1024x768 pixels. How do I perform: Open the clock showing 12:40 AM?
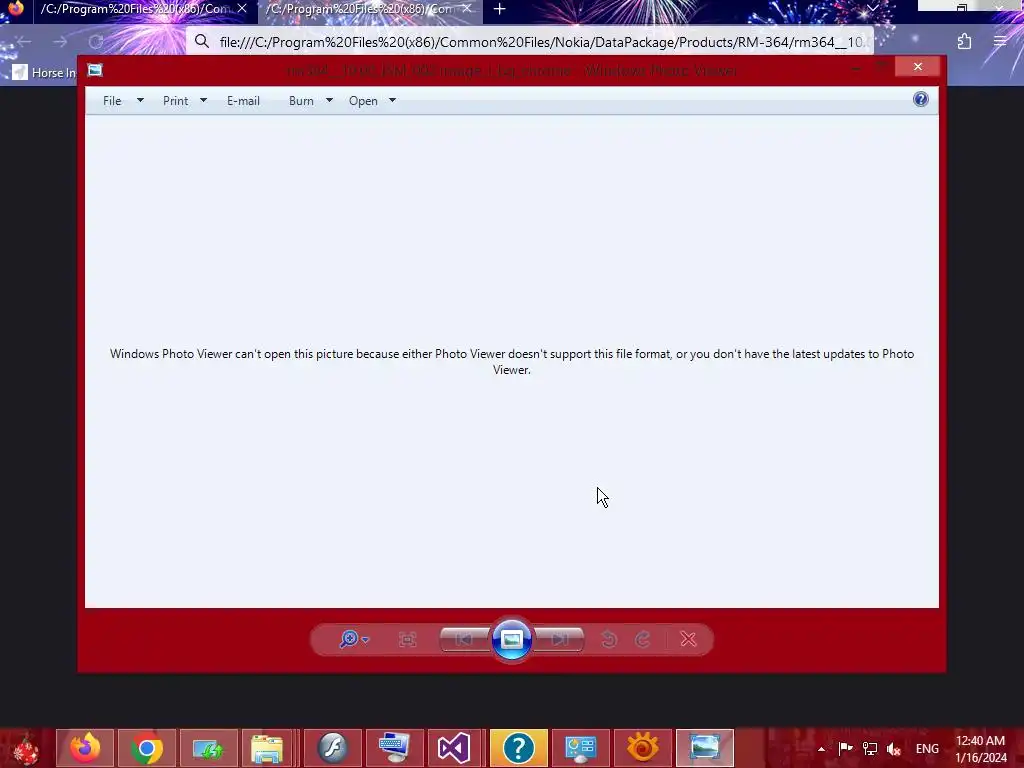click(981, 749)
